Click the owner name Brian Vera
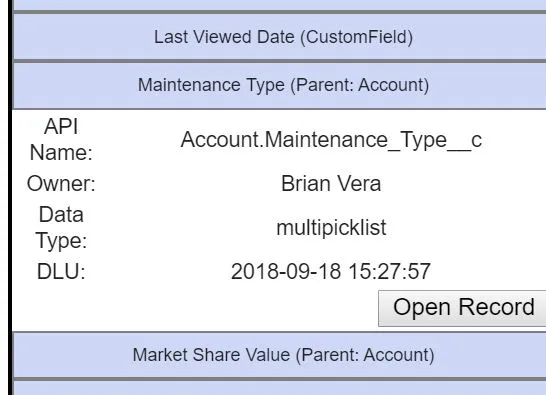Image resolution: width=546 pixels, height=395 pixels. point(331,184)
